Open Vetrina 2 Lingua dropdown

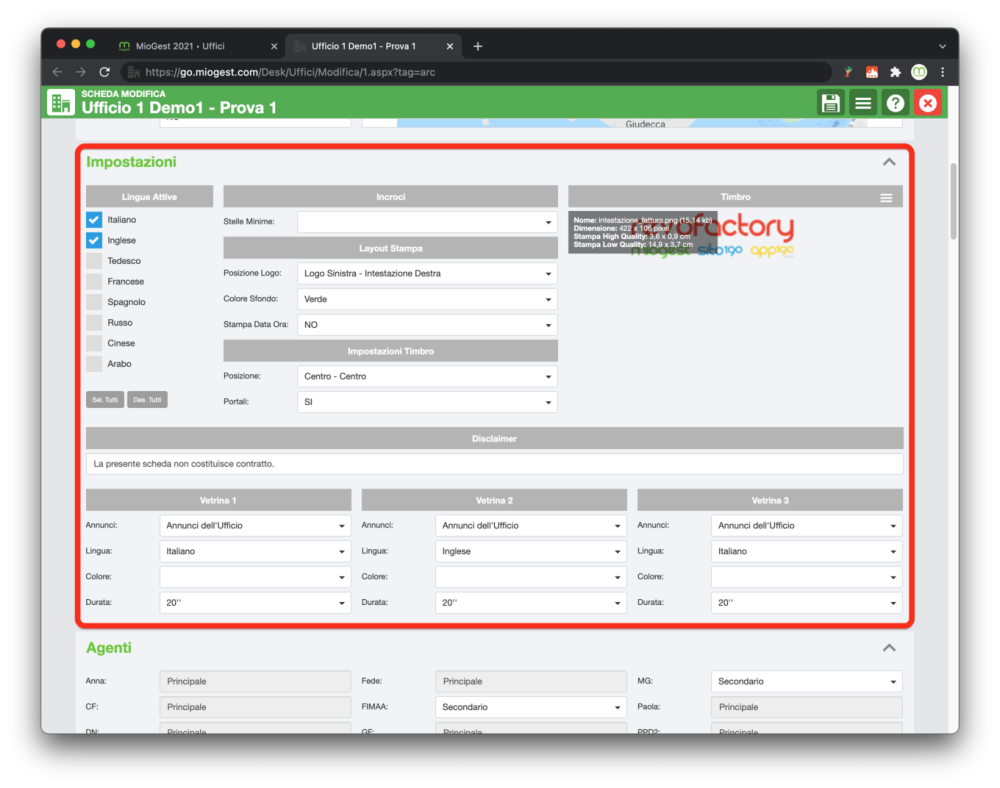click(x=531, y=551)
